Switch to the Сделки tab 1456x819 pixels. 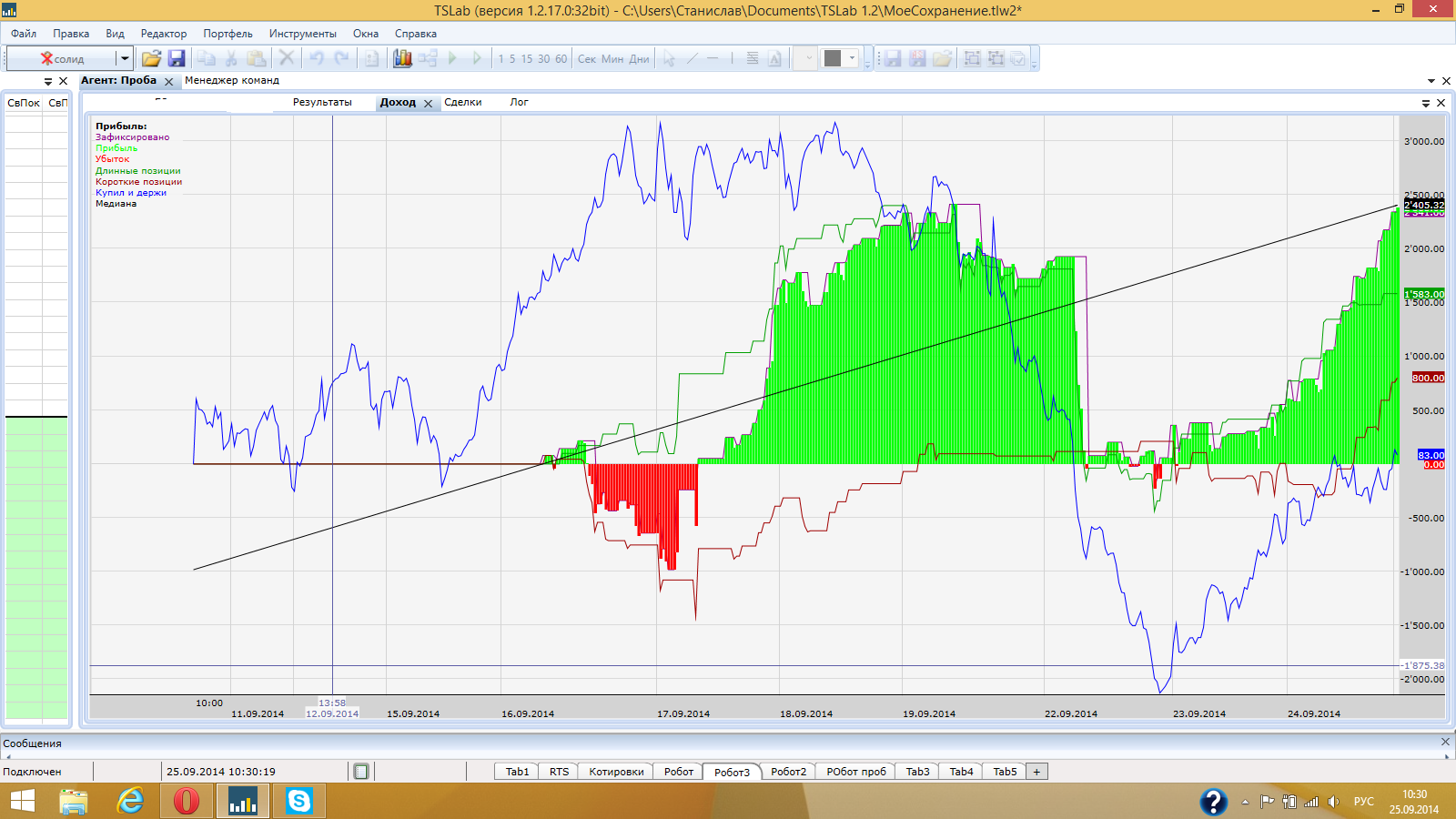463,102
